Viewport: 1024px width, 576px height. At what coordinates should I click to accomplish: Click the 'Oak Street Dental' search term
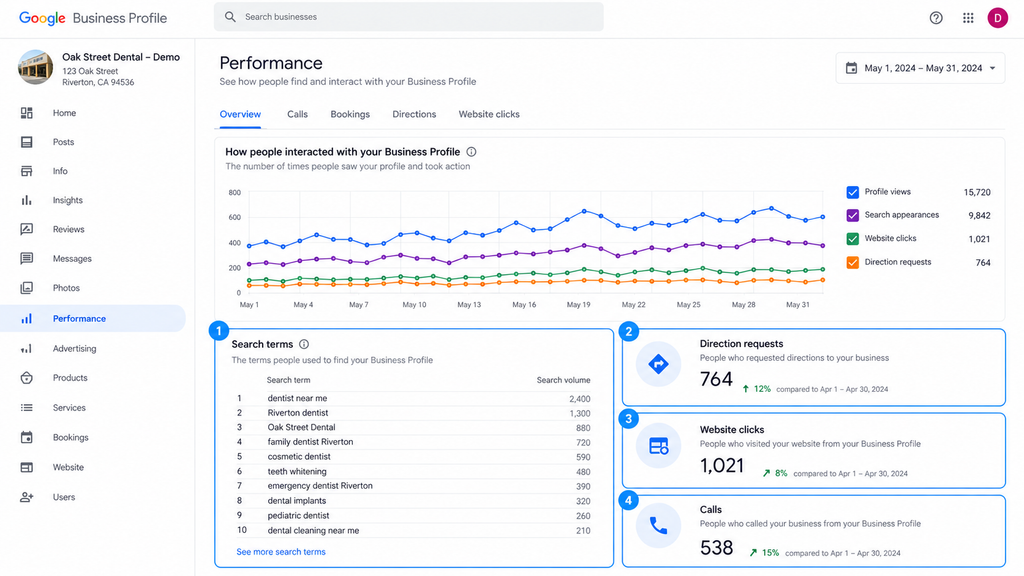pyautogui.click(x=301, y=427)
